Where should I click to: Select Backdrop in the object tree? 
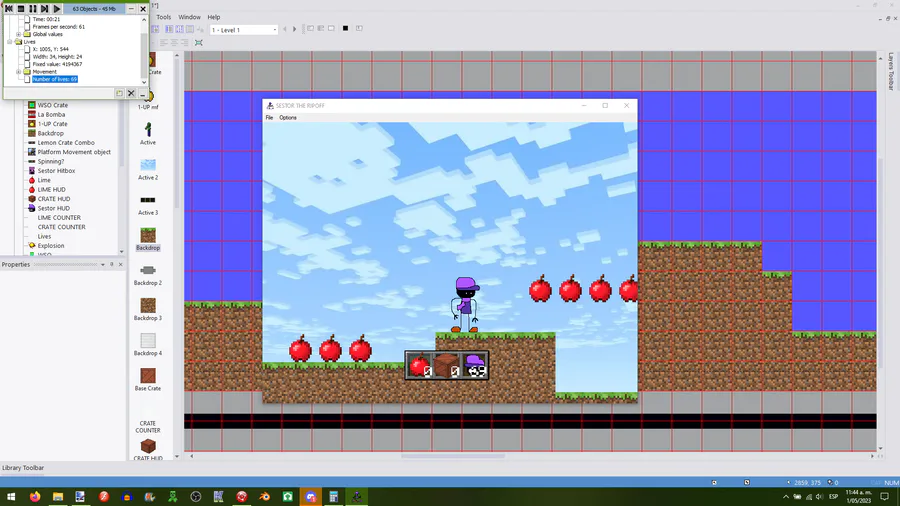(x=51, y=133)
